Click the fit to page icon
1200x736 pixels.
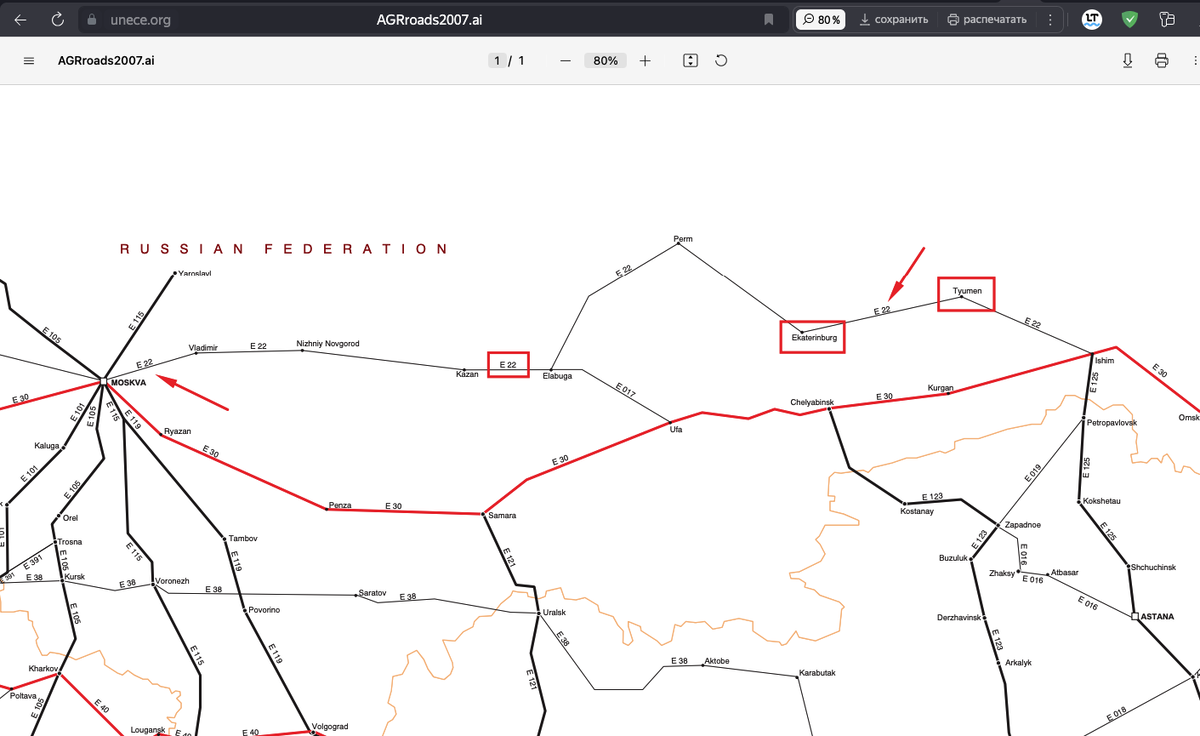click(690, 60)
